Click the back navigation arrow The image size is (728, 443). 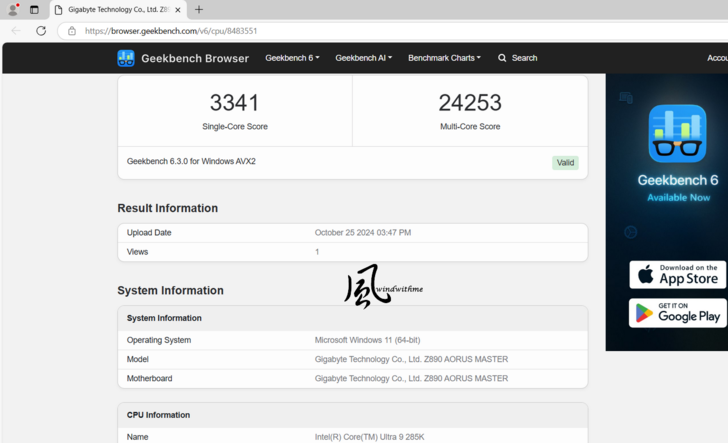[x=16, y=31]
